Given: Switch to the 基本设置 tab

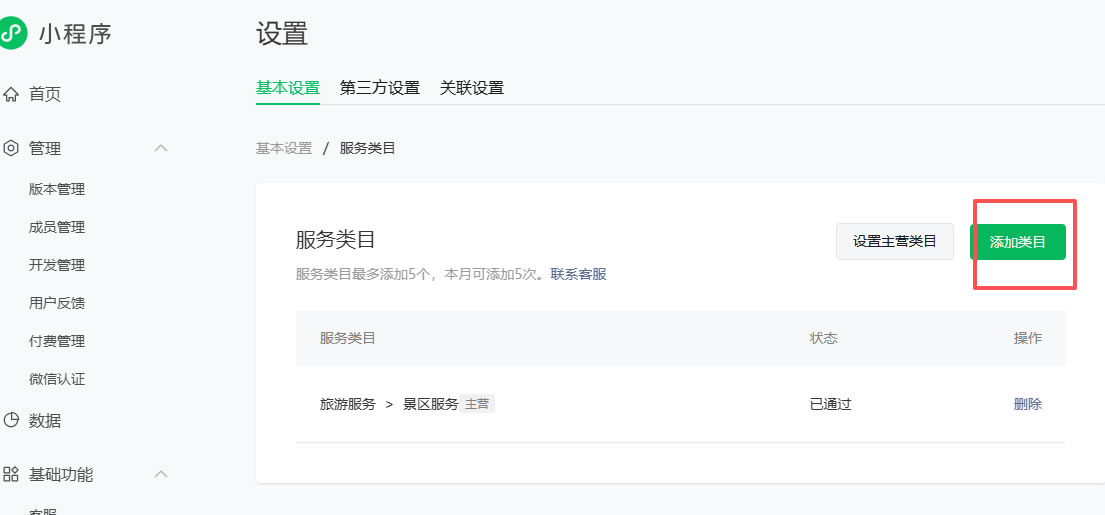Looking at the screenshot, I should point(288,88).
